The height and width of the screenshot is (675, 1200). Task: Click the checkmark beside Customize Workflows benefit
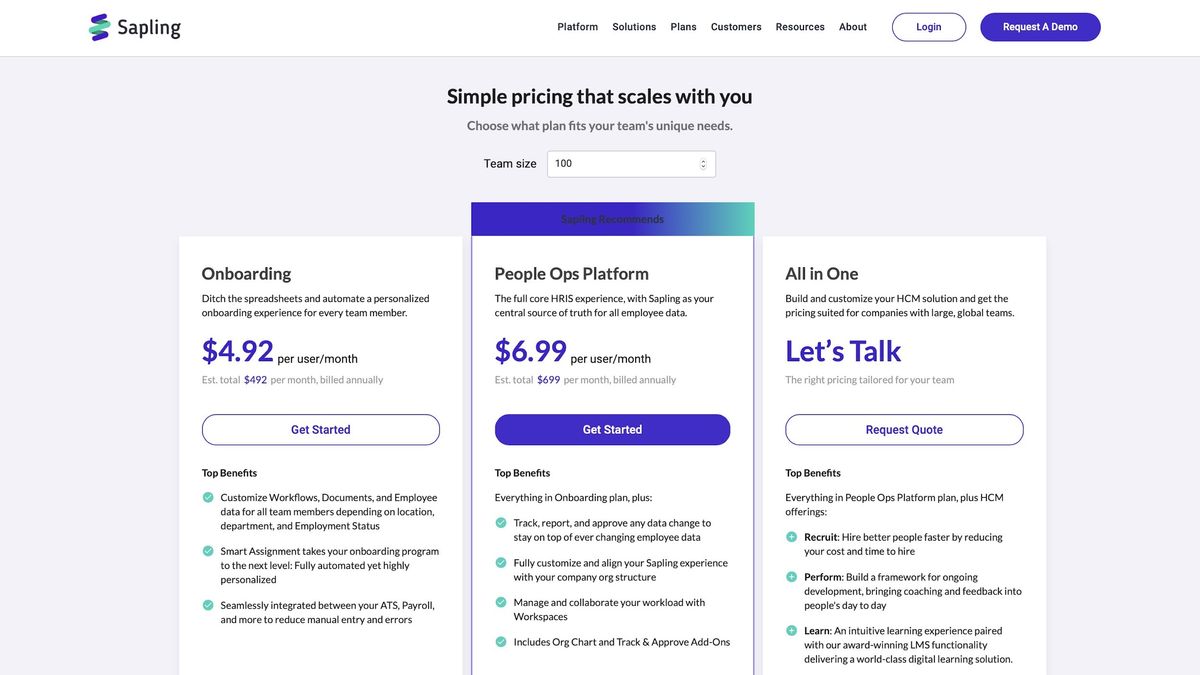tap(207, 496)
